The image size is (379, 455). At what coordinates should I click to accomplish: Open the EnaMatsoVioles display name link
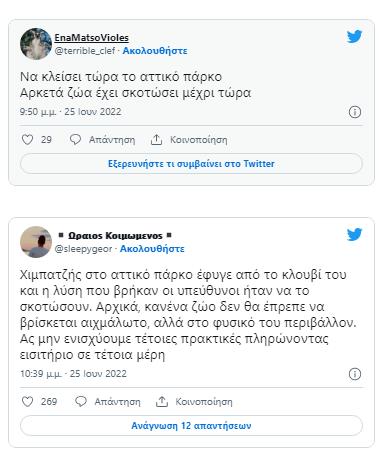click(92, 38)
